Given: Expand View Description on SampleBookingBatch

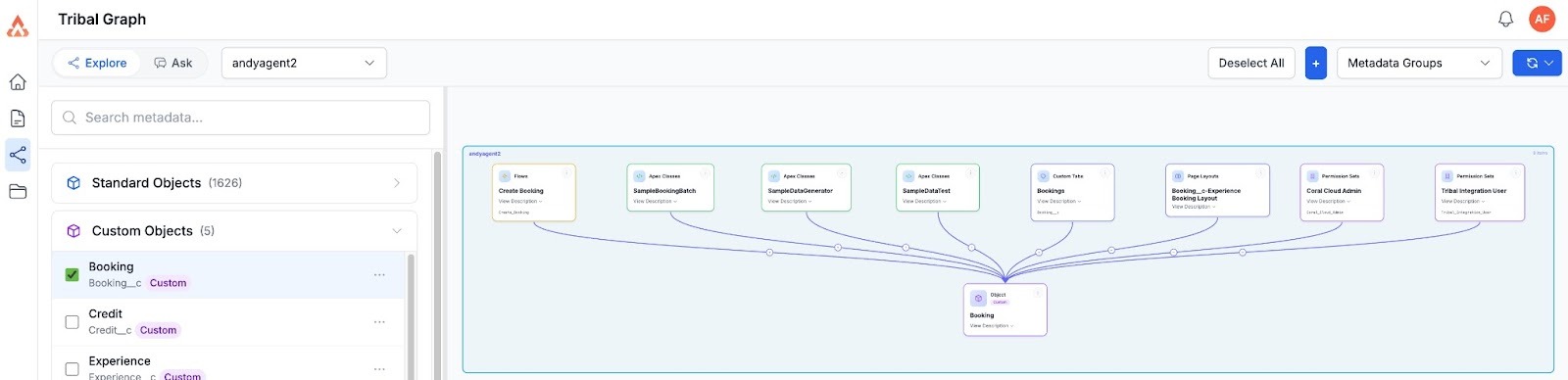Looking at the screenshot, I should pos(655,201).
